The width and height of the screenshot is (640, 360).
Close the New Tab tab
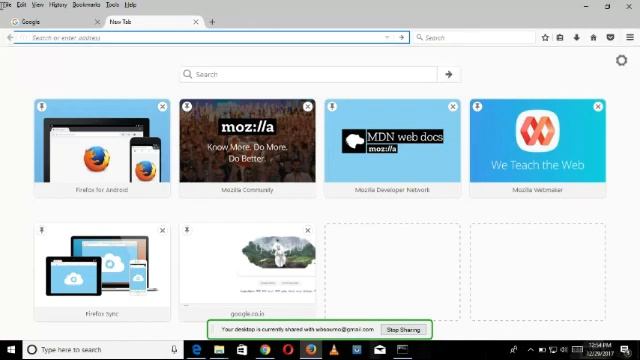[196, 22]
